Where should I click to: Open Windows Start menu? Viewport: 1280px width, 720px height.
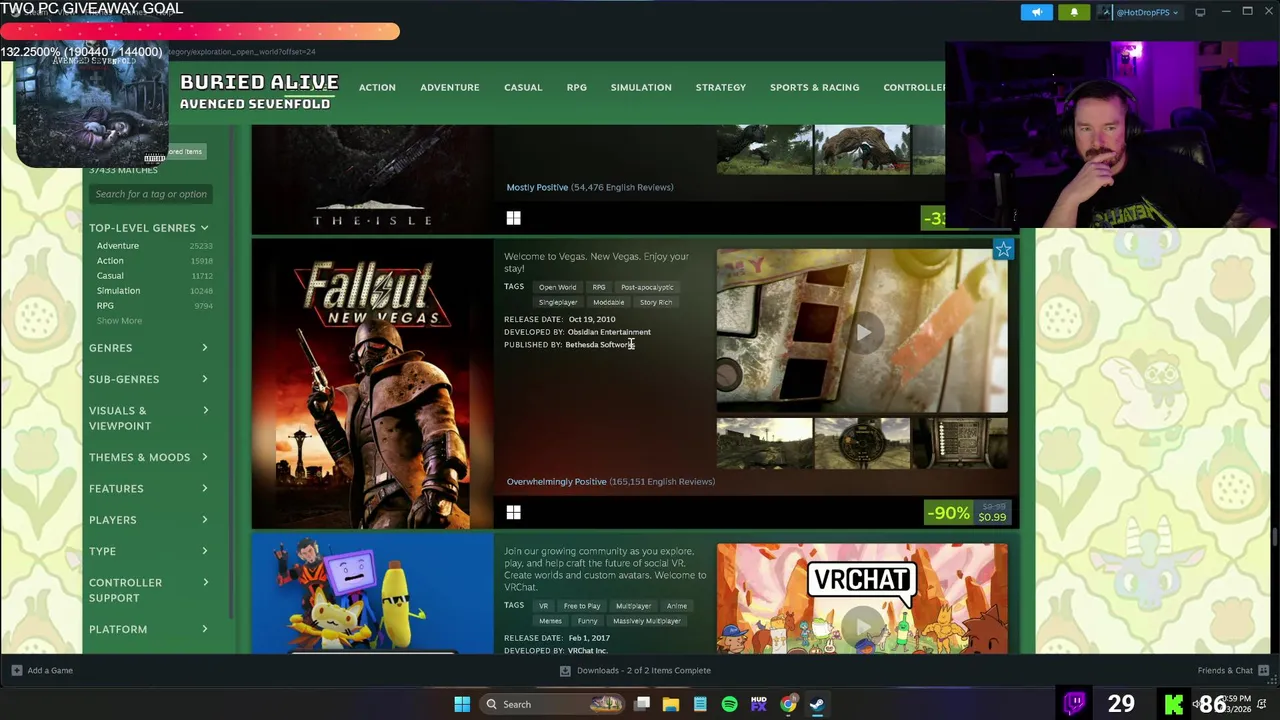click(462, 704)
